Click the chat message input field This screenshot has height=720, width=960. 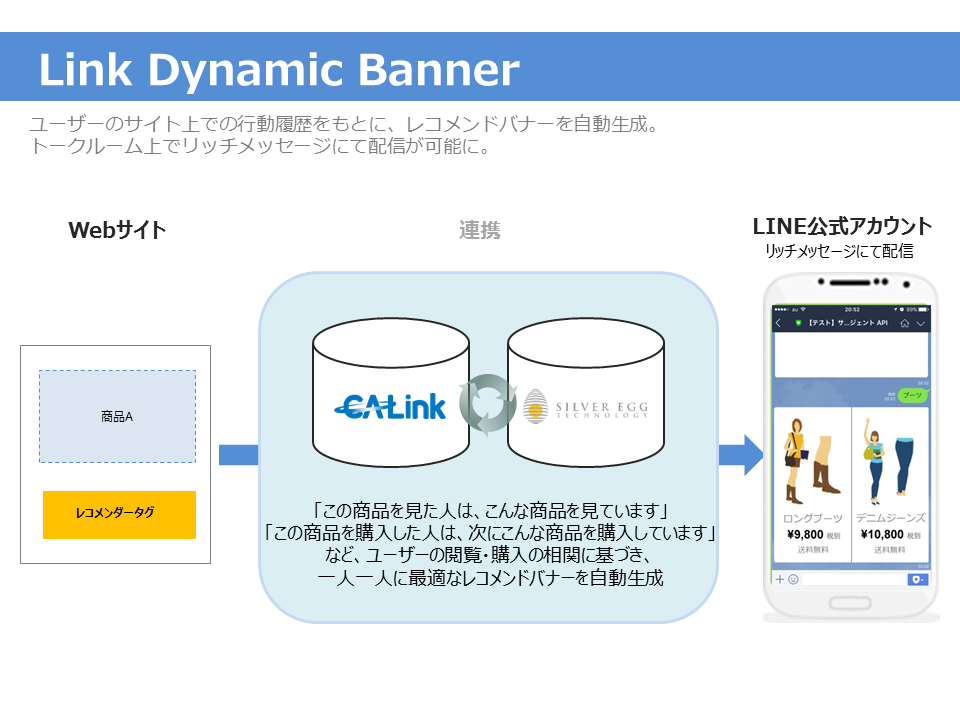coord(853,579)
